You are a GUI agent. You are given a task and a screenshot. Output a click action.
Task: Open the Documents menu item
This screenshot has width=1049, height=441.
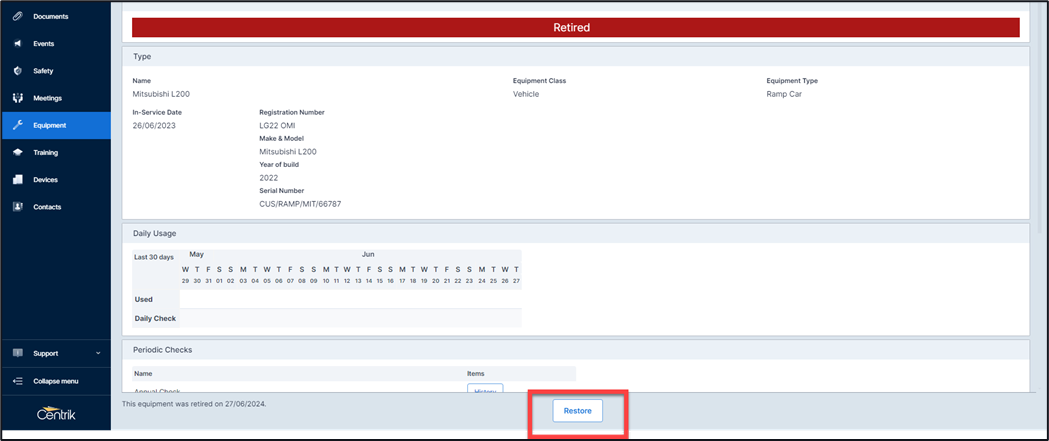[x=56, y=16]
